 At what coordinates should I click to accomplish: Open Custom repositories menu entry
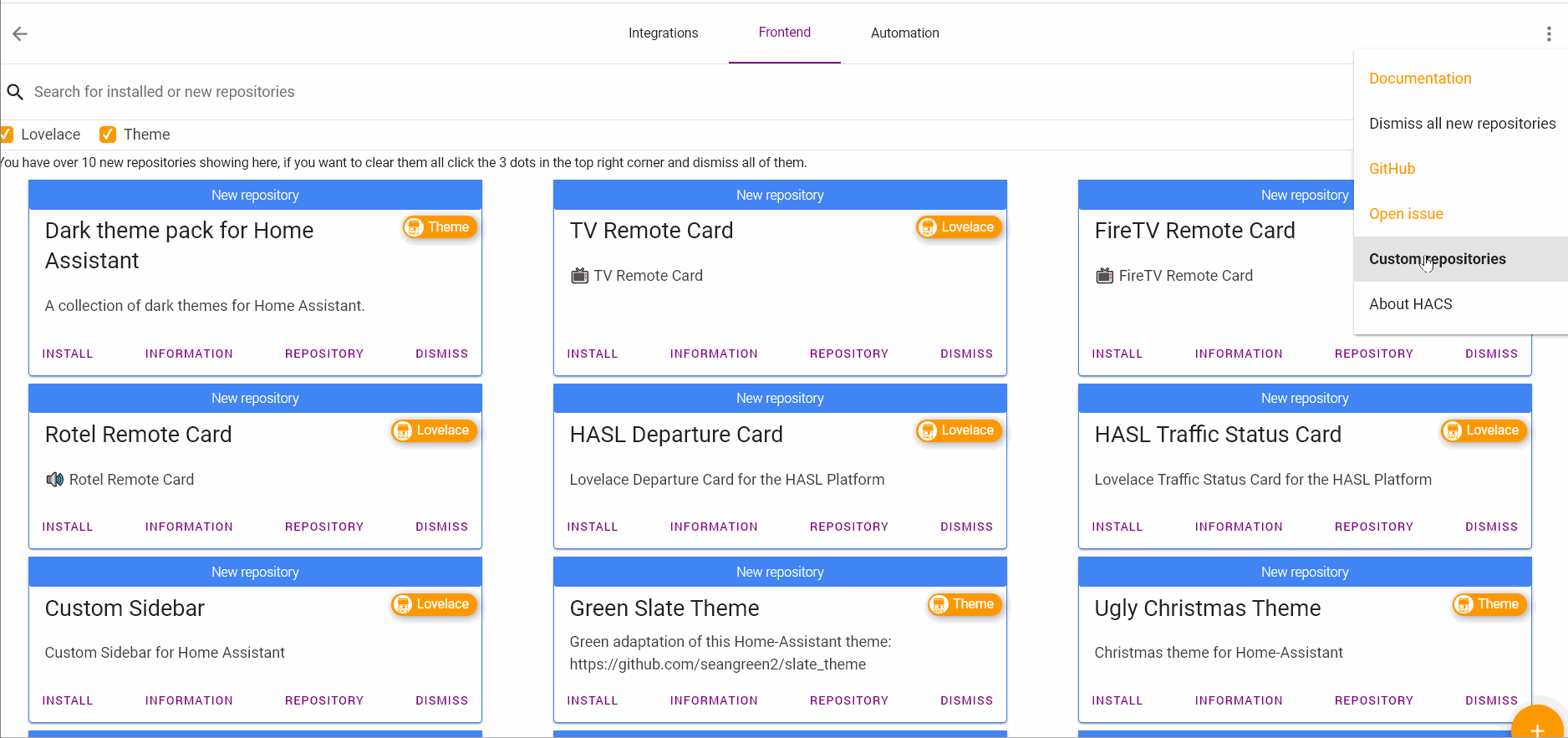point(1461,259)
